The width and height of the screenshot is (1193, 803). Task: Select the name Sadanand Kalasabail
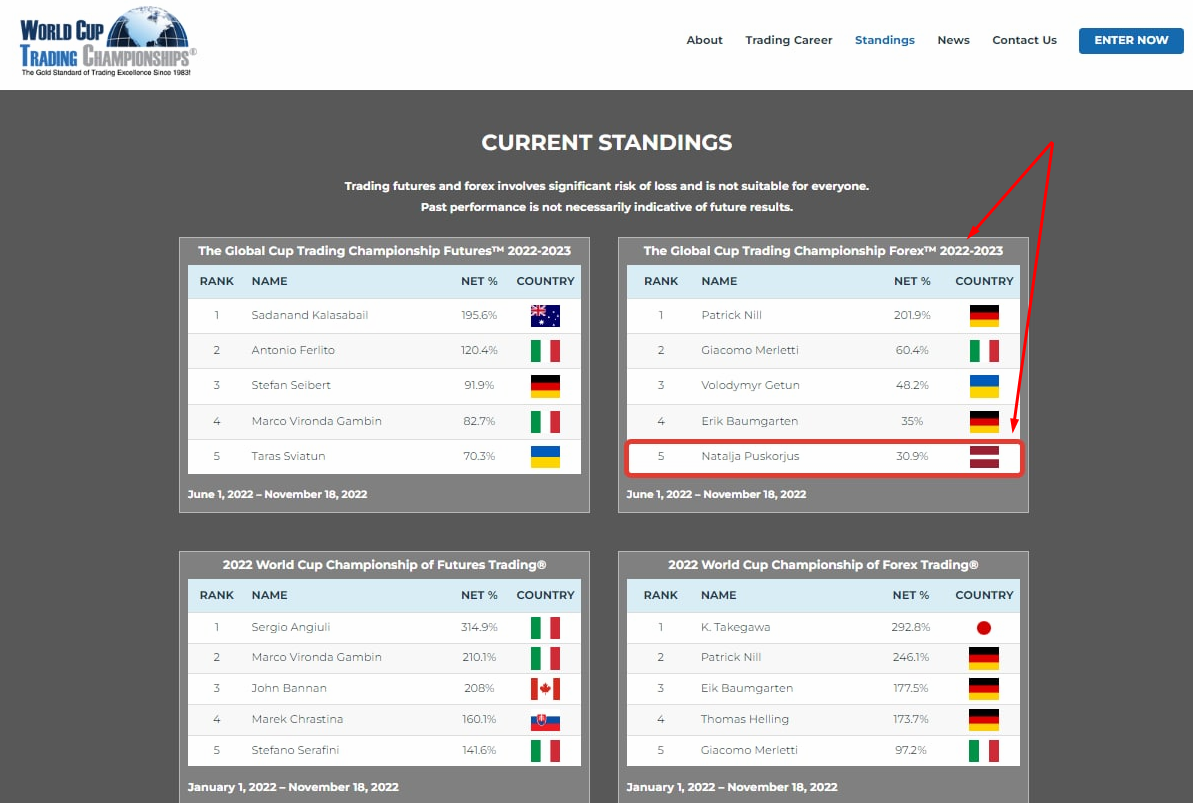tap(310, 315)
